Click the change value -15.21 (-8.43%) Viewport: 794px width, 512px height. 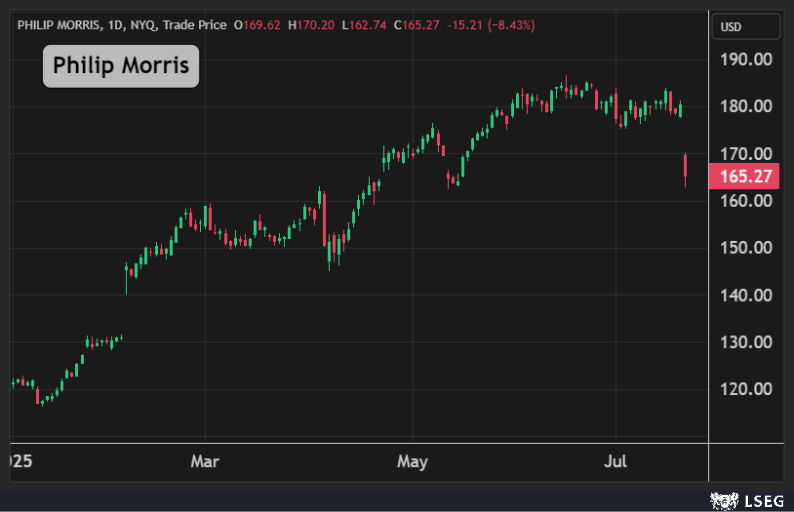pos(492,24)
